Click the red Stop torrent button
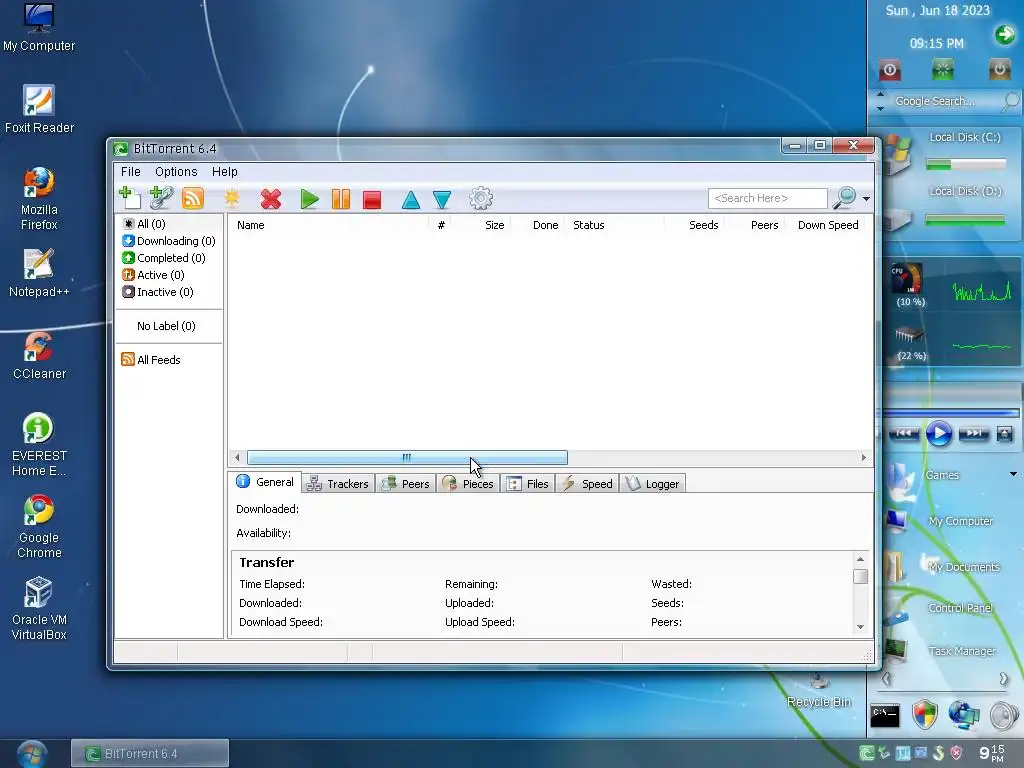 coord(372,199)
